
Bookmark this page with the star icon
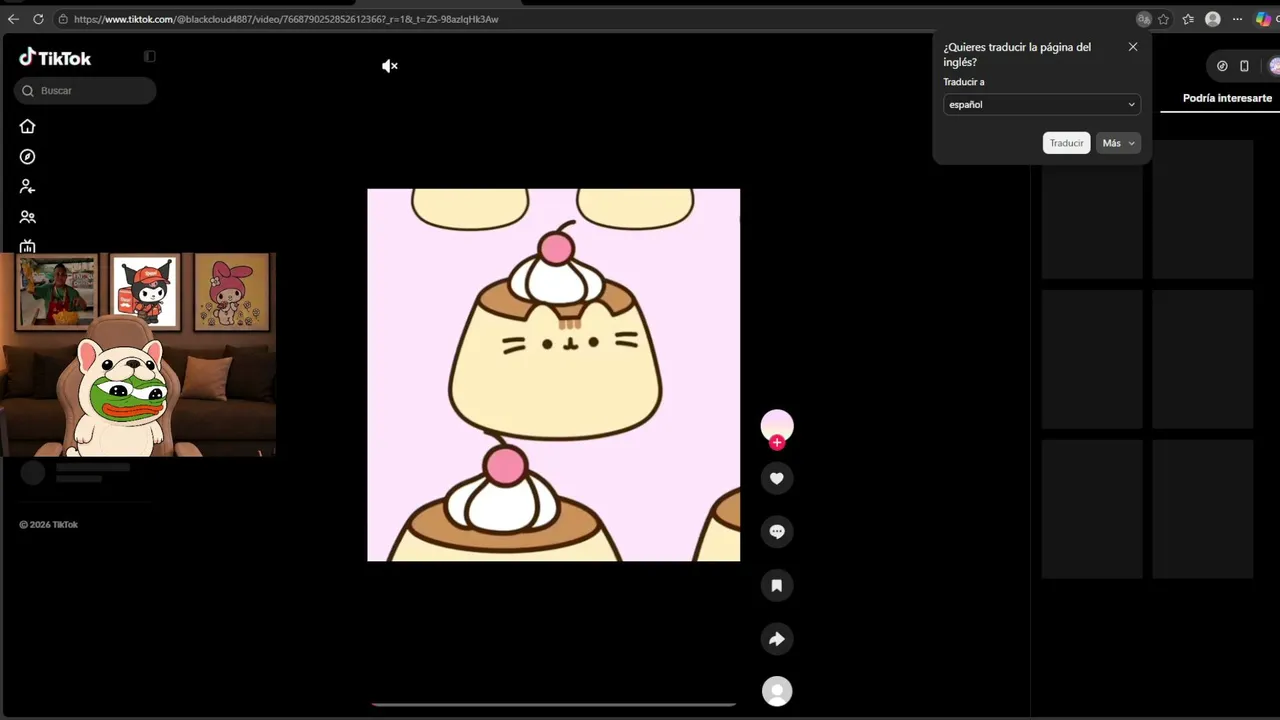pos(1164,19)
